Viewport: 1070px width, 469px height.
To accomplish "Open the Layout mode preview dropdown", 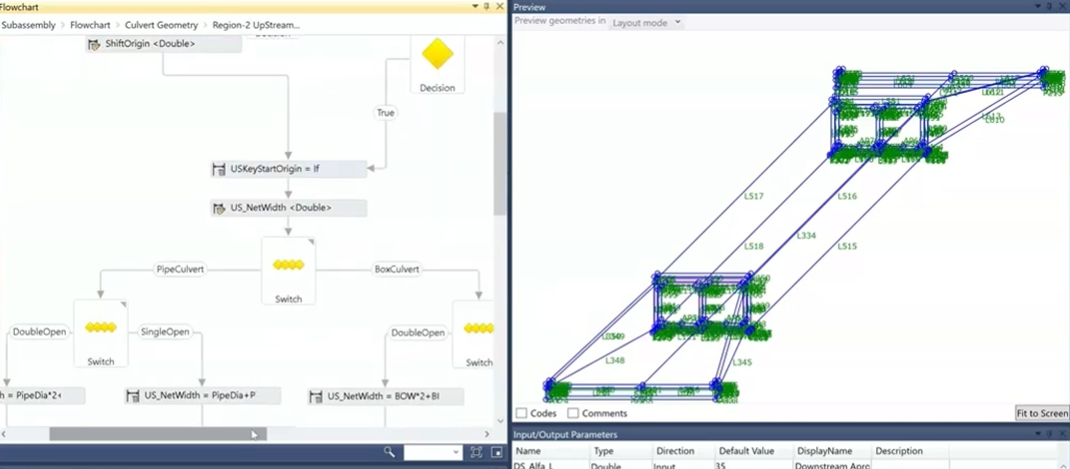I will pos(646,22).
